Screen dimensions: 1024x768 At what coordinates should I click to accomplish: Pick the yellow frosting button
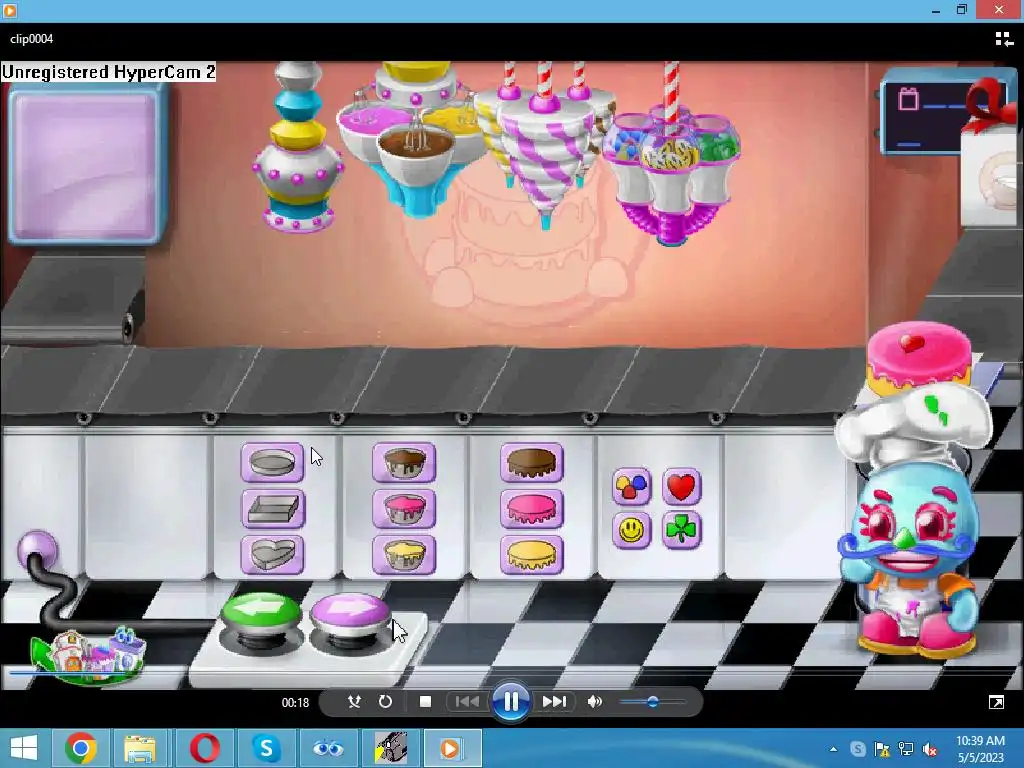click(x=532, y=555)
